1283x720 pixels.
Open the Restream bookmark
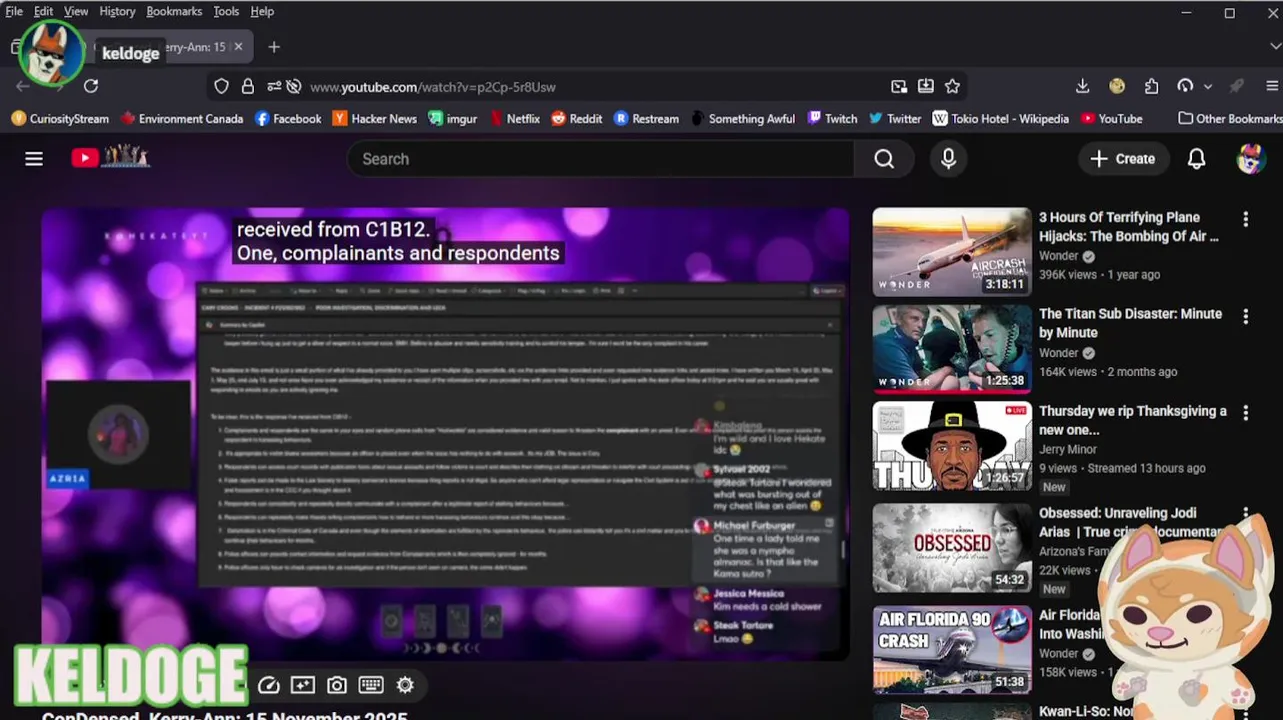pos(647,118)
